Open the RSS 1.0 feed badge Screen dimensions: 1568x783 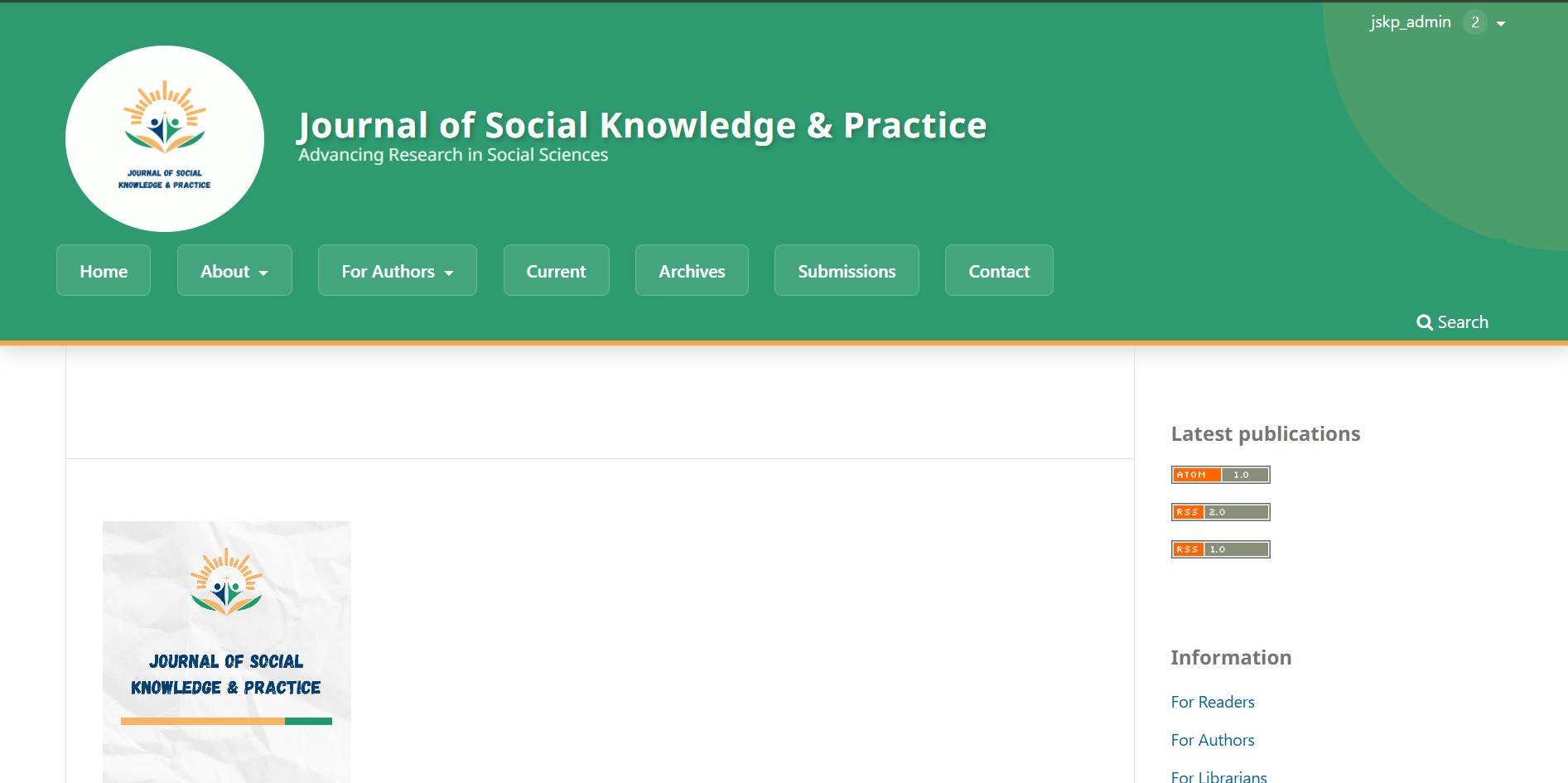point(1220,549)
